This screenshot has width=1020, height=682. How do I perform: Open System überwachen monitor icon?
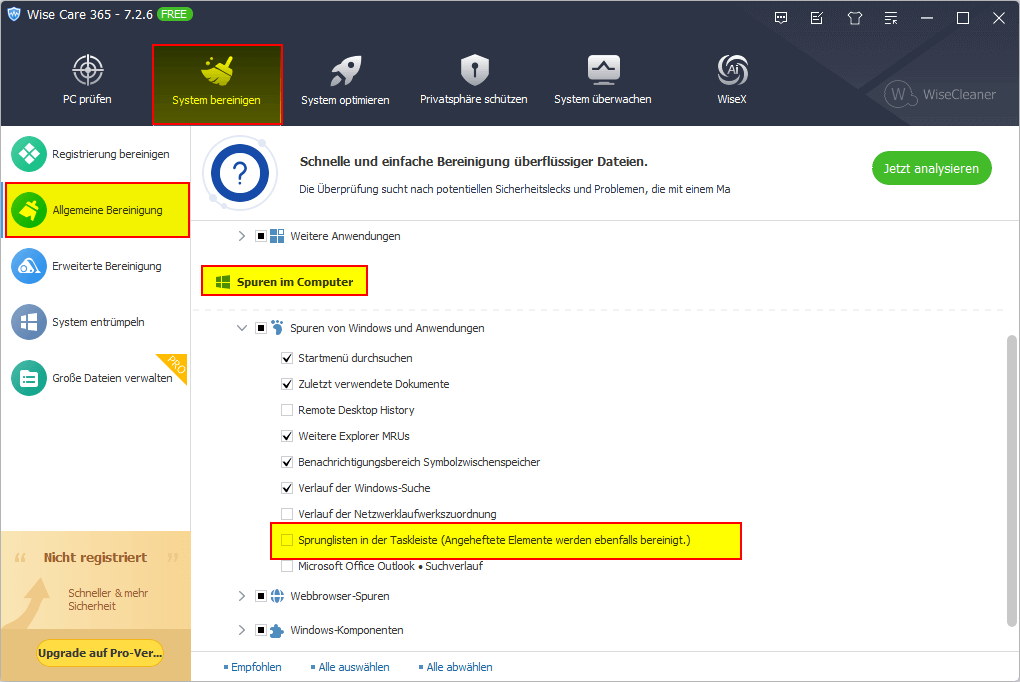pos(603,70)
